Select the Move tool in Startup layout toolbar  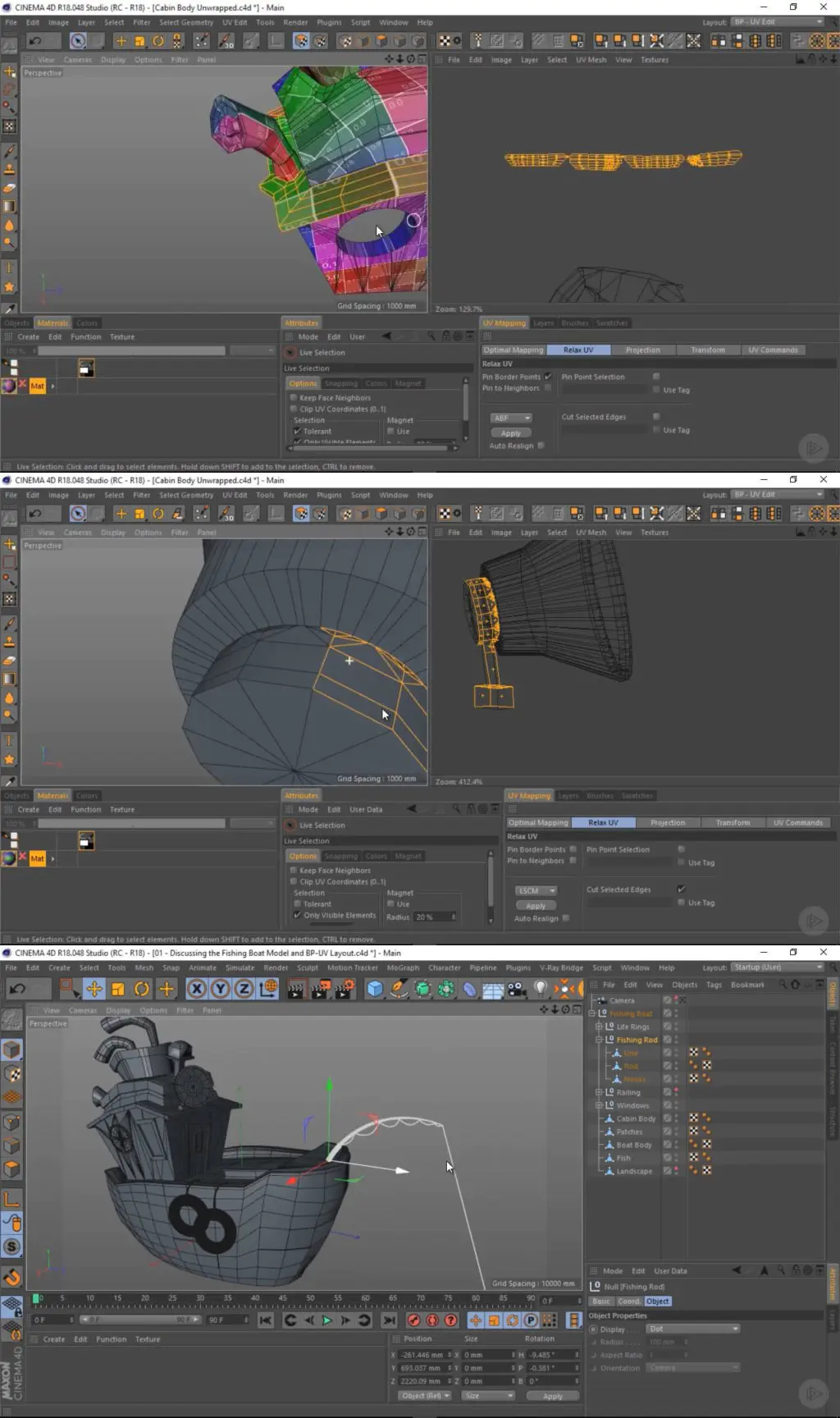94,989
